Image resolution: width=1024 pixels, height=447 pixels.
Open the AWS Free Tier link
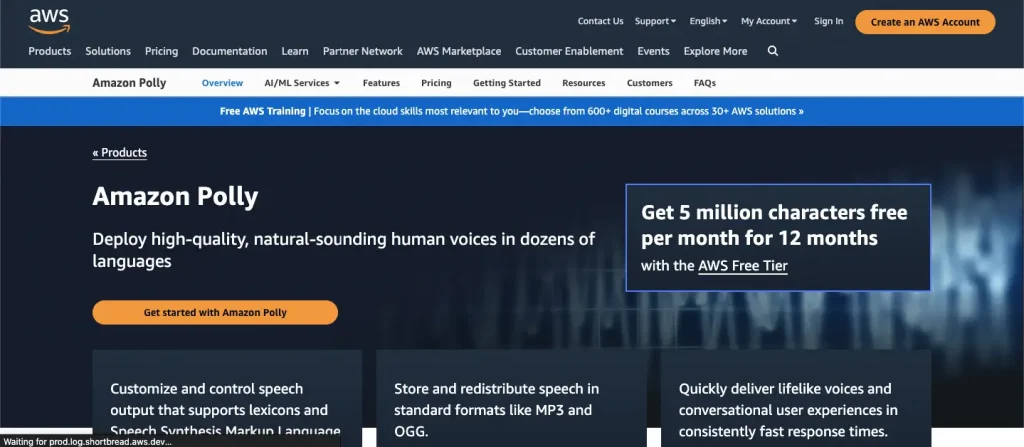(743, 266)
